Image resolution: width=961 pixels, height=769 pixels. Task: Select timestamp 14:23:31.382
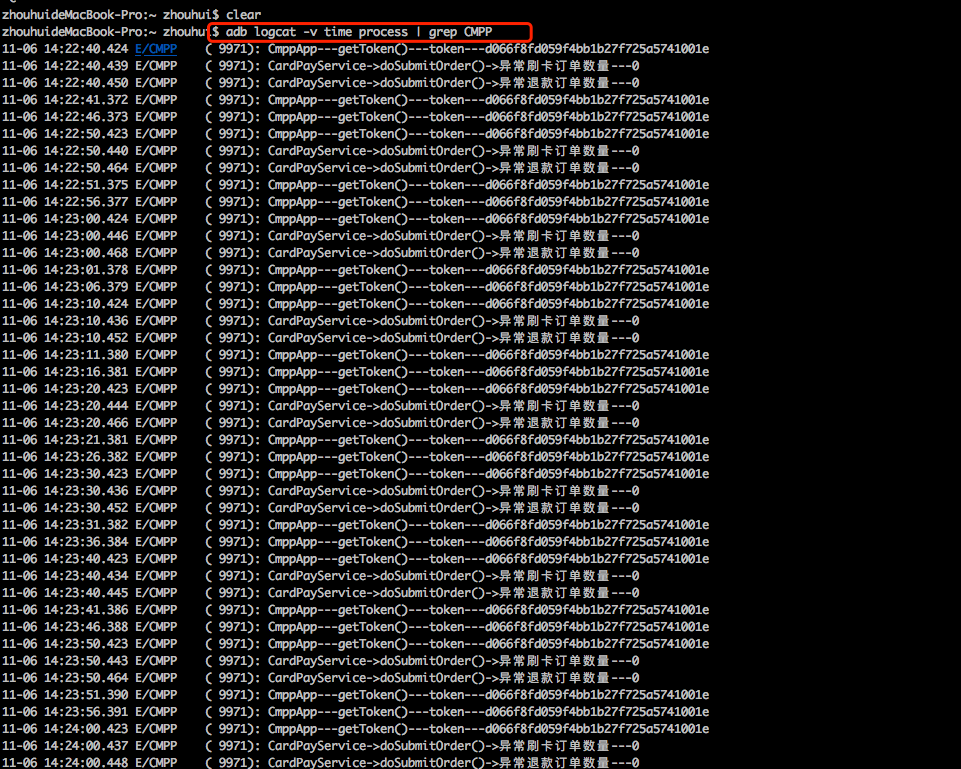86,525
